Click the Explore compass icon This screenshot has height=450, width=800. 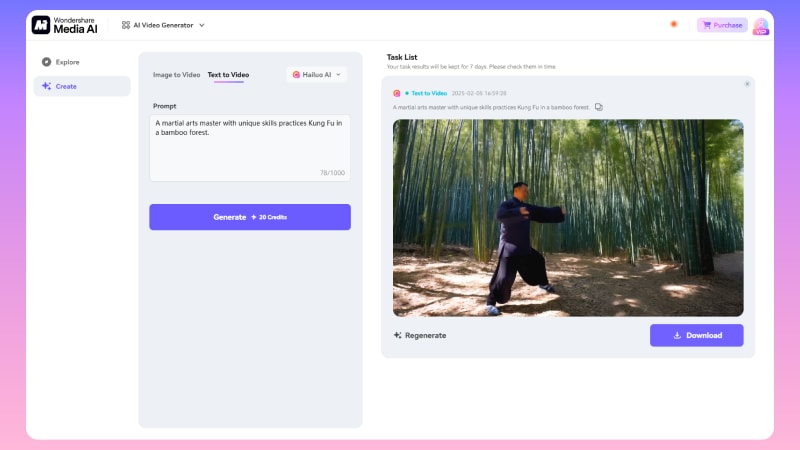pyautogui.click(x=46, y=62)
